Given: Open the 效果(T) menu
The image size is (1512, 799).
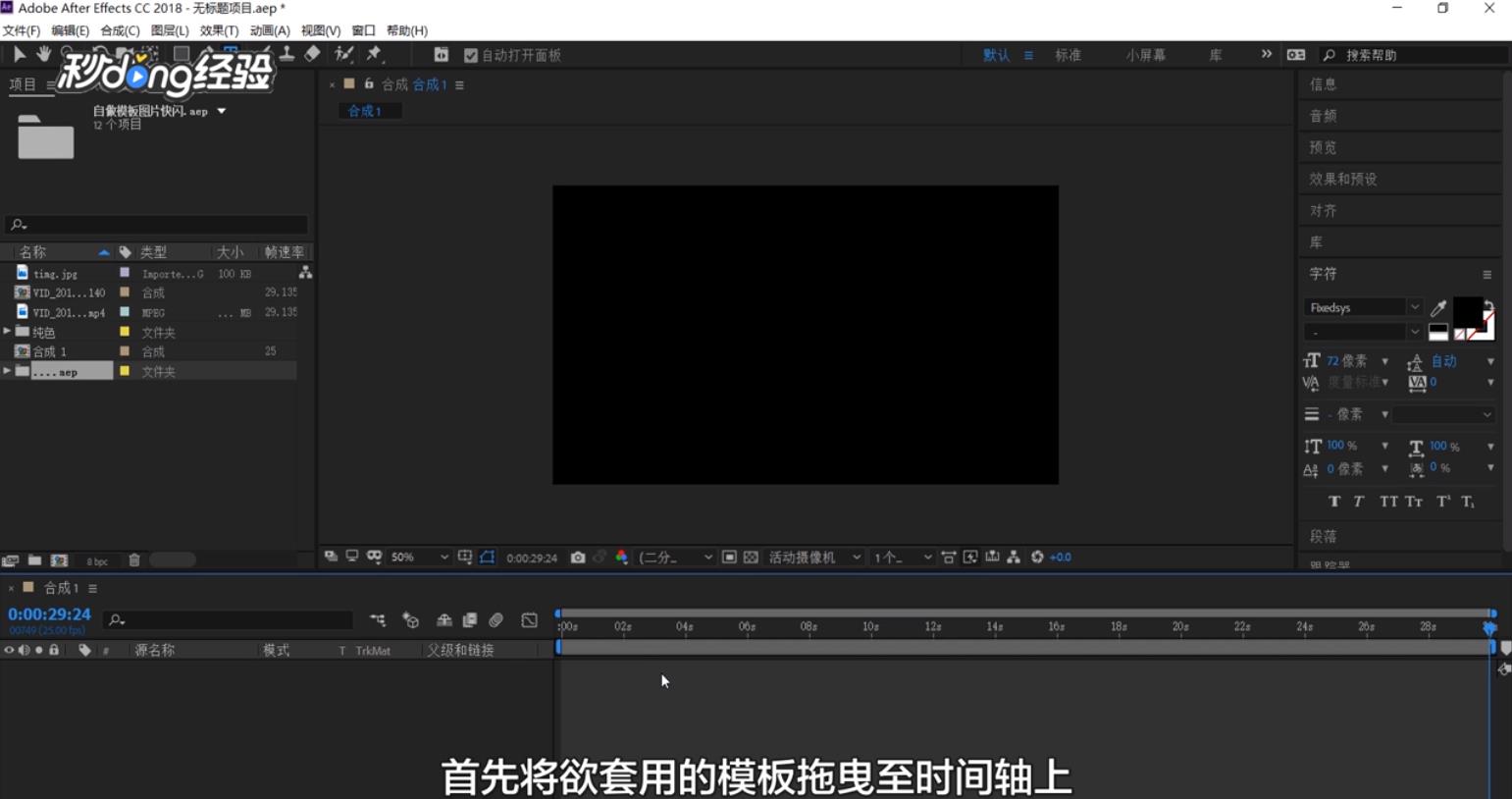Looking at the screenshot, I should 217,29.
